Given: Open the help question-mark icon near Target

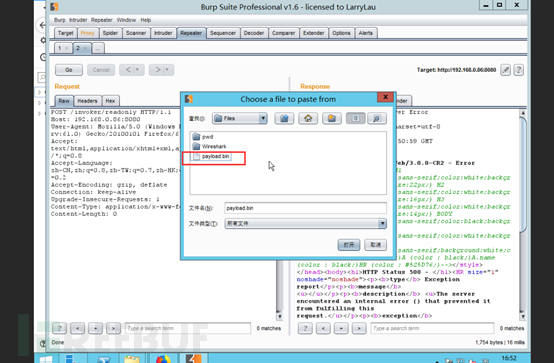Looking at the screenshot, I should pyautogui.click(x=518, y=70).
